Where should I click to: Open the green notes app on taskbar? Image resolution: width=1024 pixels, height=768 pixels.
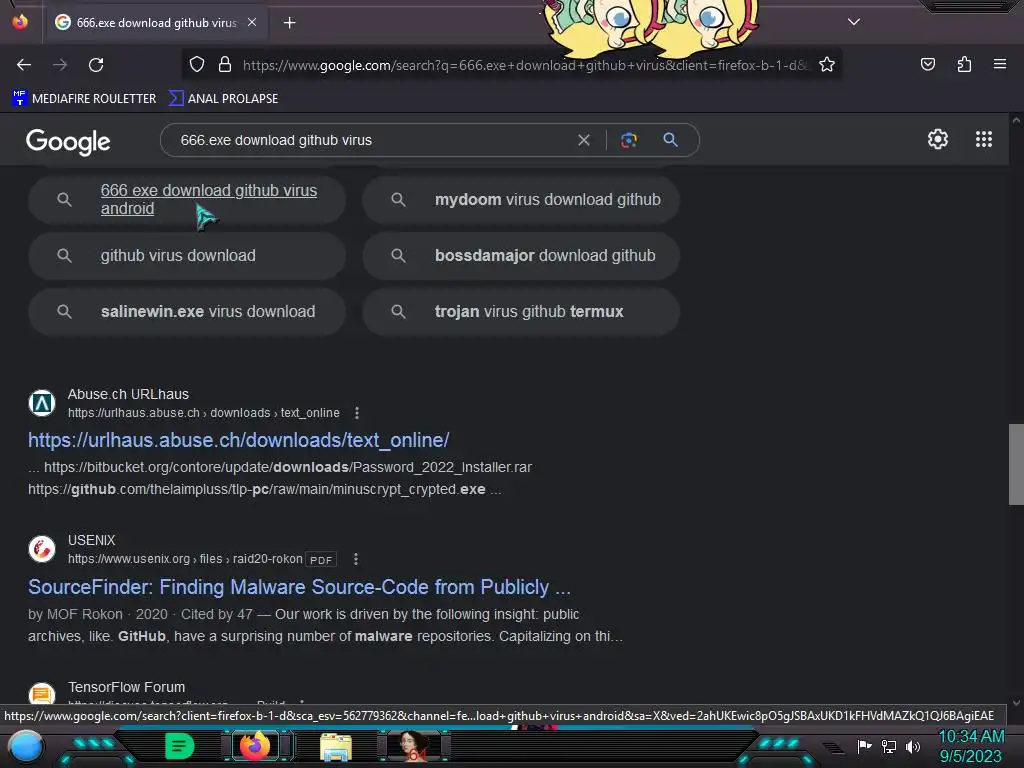pyautogui.click(x=180, y=746)
